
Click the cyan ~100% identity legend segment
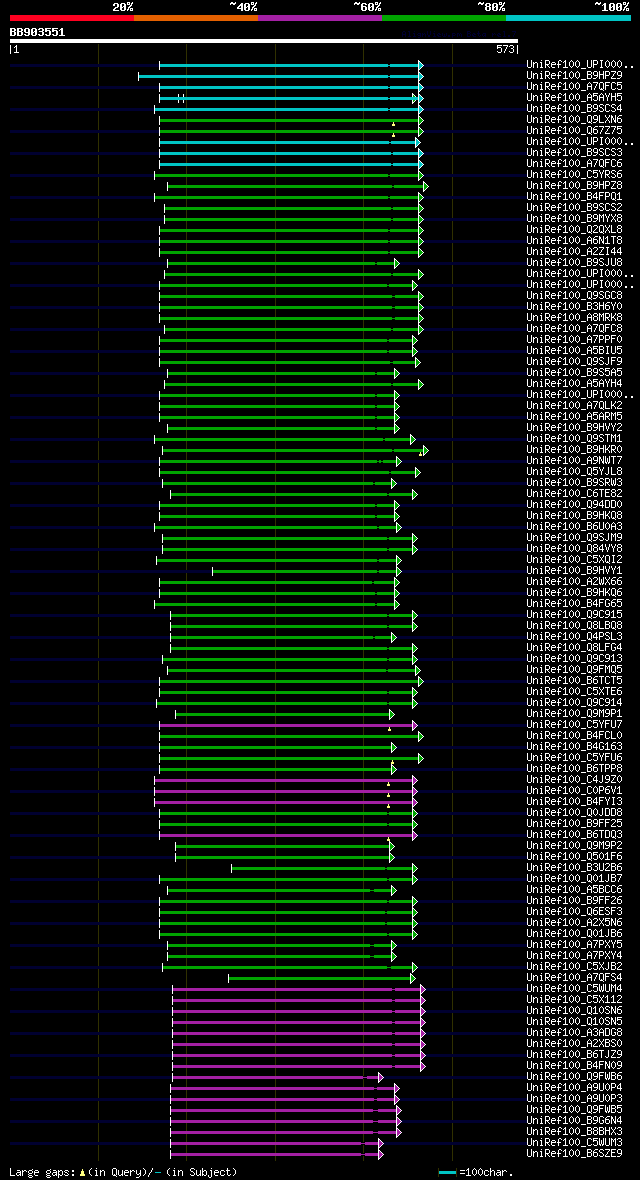[568, 17]
